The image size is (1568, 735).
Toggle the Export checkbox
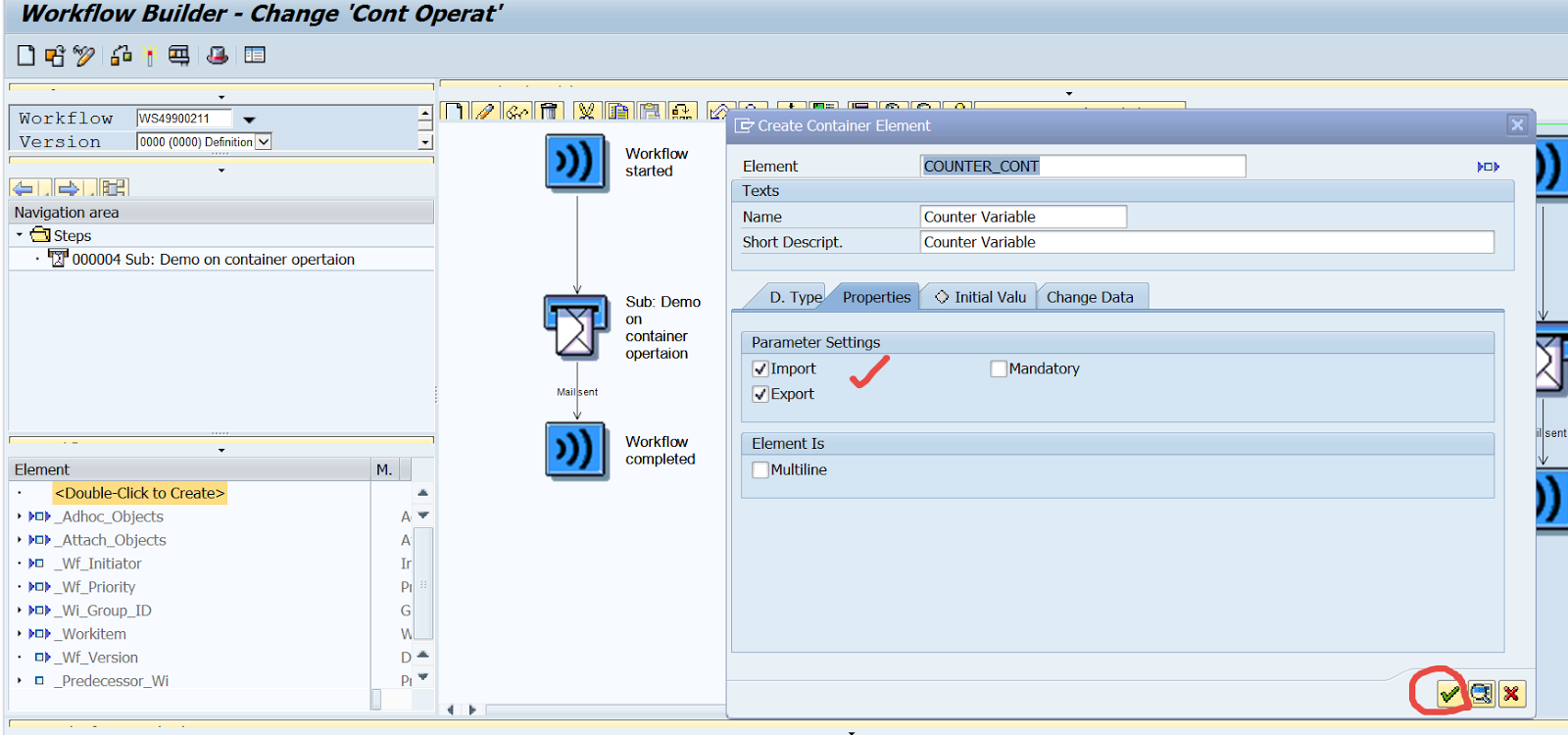(x=760, y=394)
